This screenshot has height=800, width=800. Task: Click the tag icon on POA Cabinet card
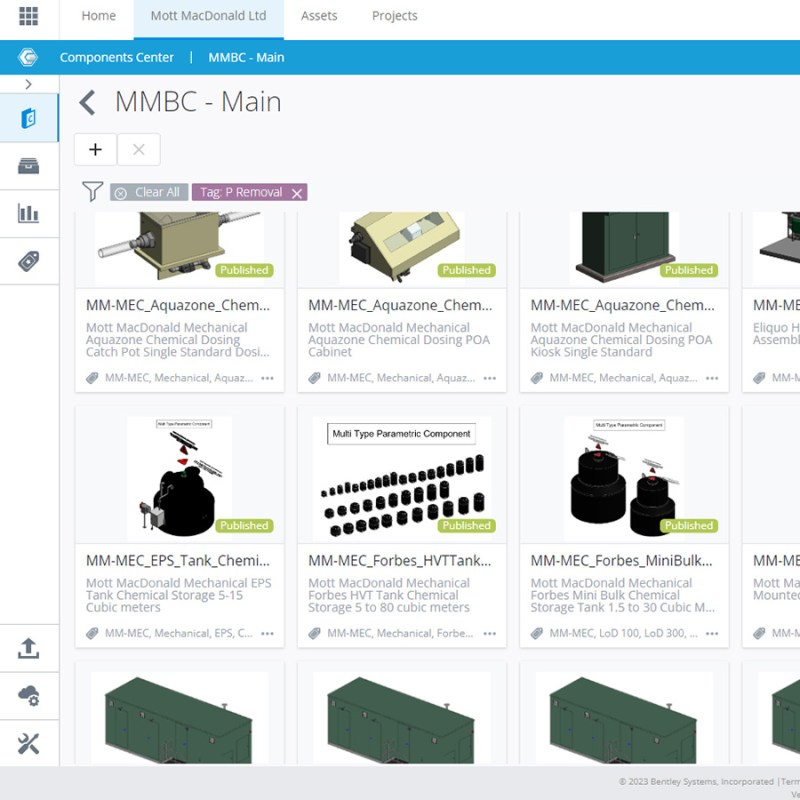pyautogui.click(x=315, y=378)
